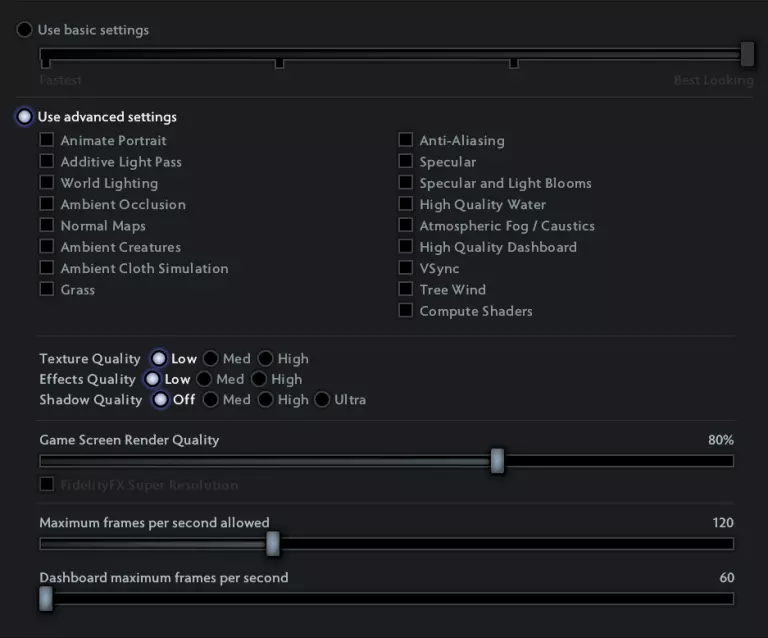
Task: Set Texture Quality to Med
Action: point(211,358)
